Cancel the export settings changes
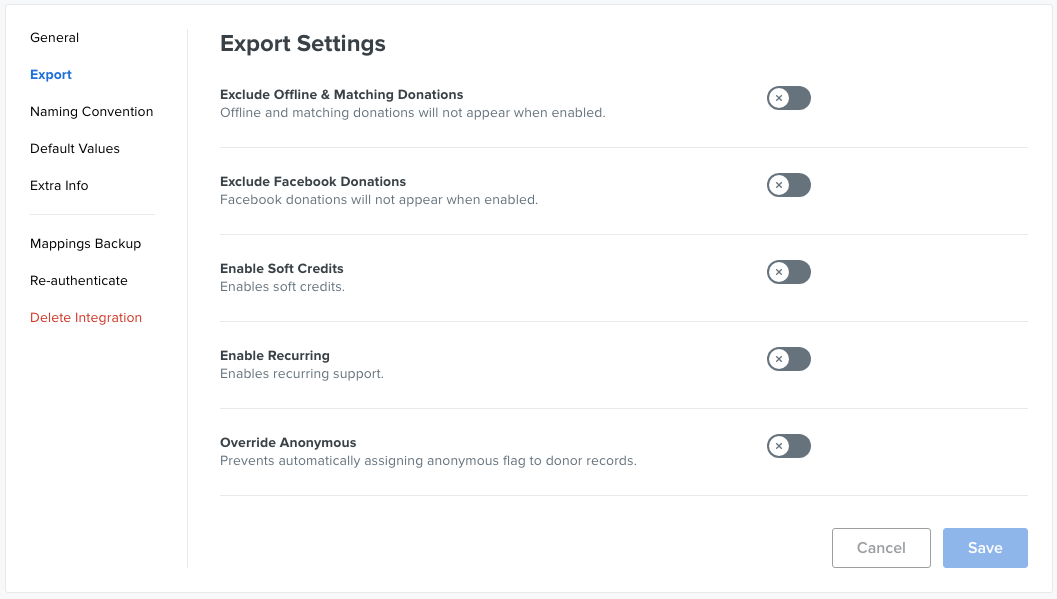 tap(881, 548)
